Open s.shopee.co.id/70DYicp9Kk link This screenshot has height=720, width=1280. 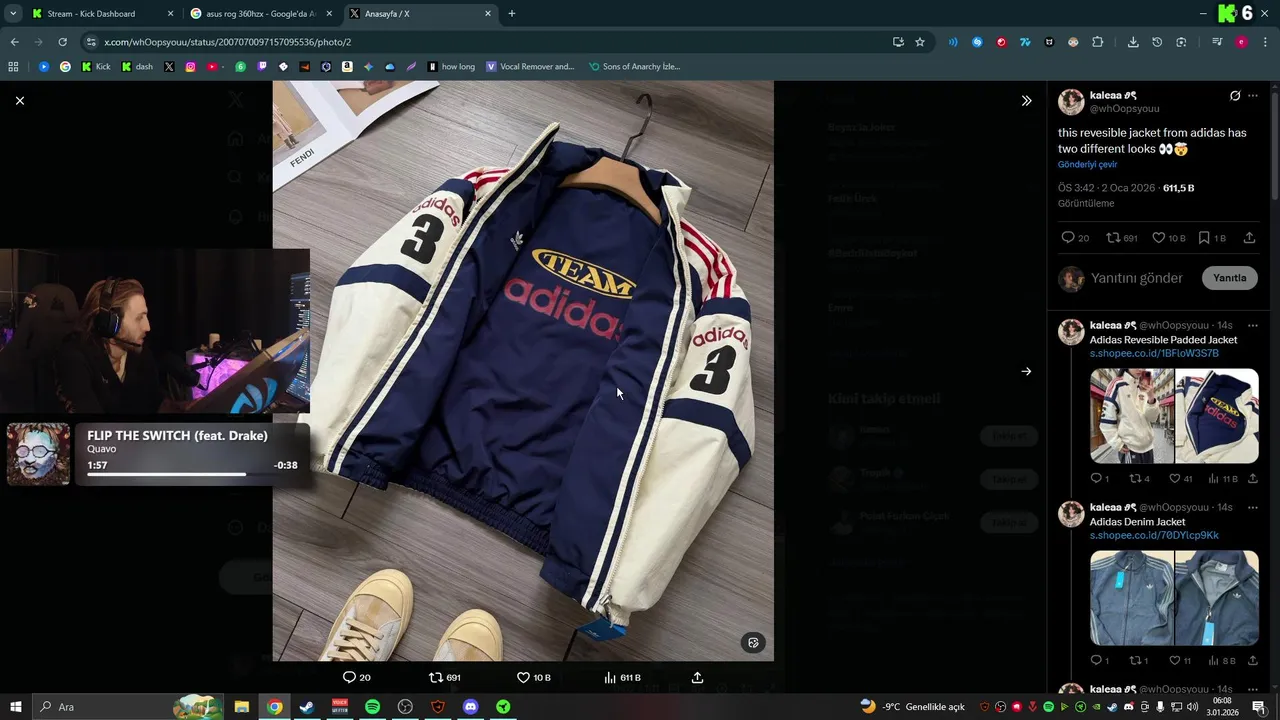1154,535
